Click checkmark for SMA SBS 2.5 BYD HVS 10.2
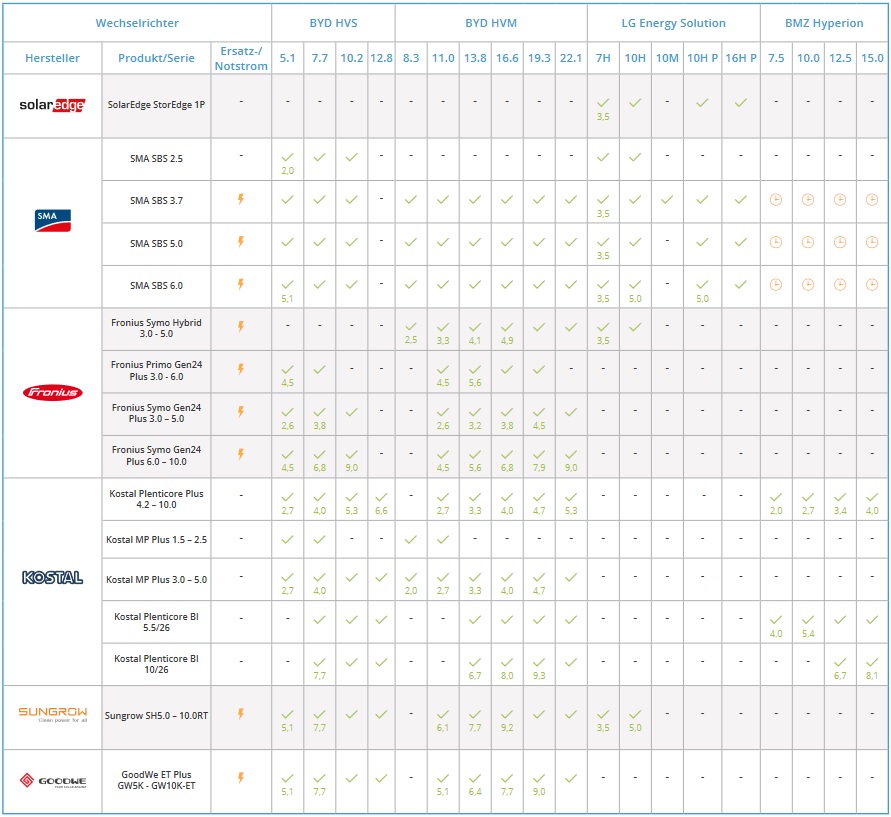This screenshot has width=891, height=817. point(351,157)
